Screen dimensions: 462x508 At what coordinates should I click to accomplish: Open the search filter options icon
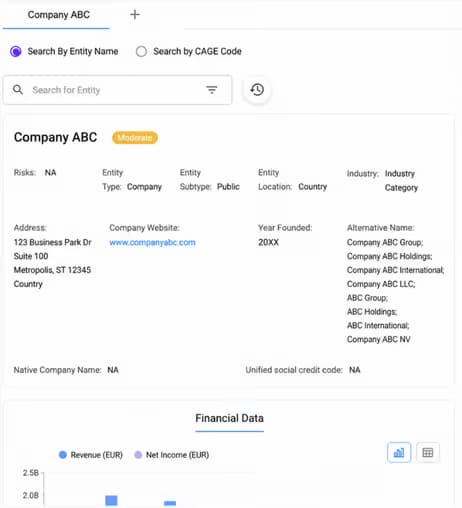click(211, 90)
